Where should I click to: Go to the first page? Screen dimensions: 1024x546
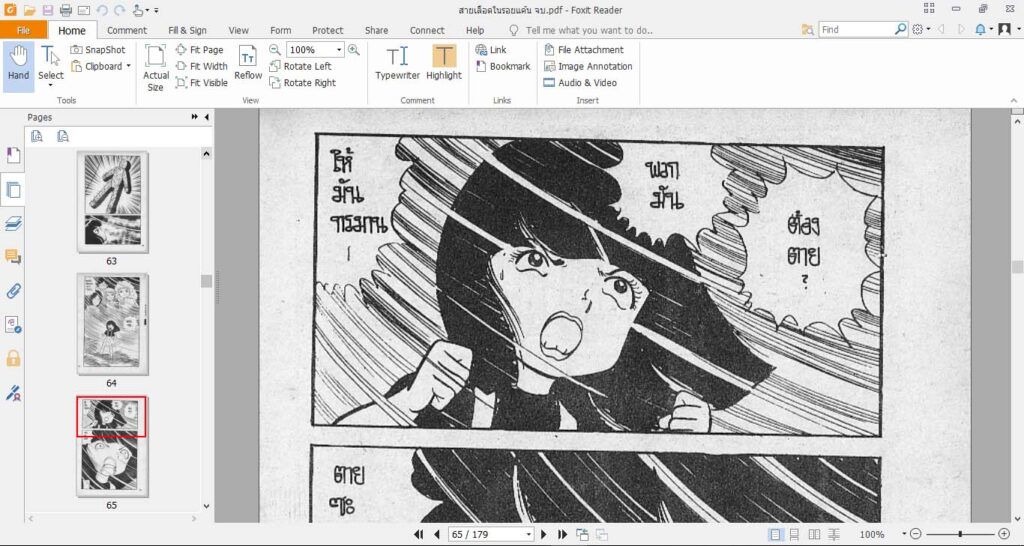click(x=419, y=534)
